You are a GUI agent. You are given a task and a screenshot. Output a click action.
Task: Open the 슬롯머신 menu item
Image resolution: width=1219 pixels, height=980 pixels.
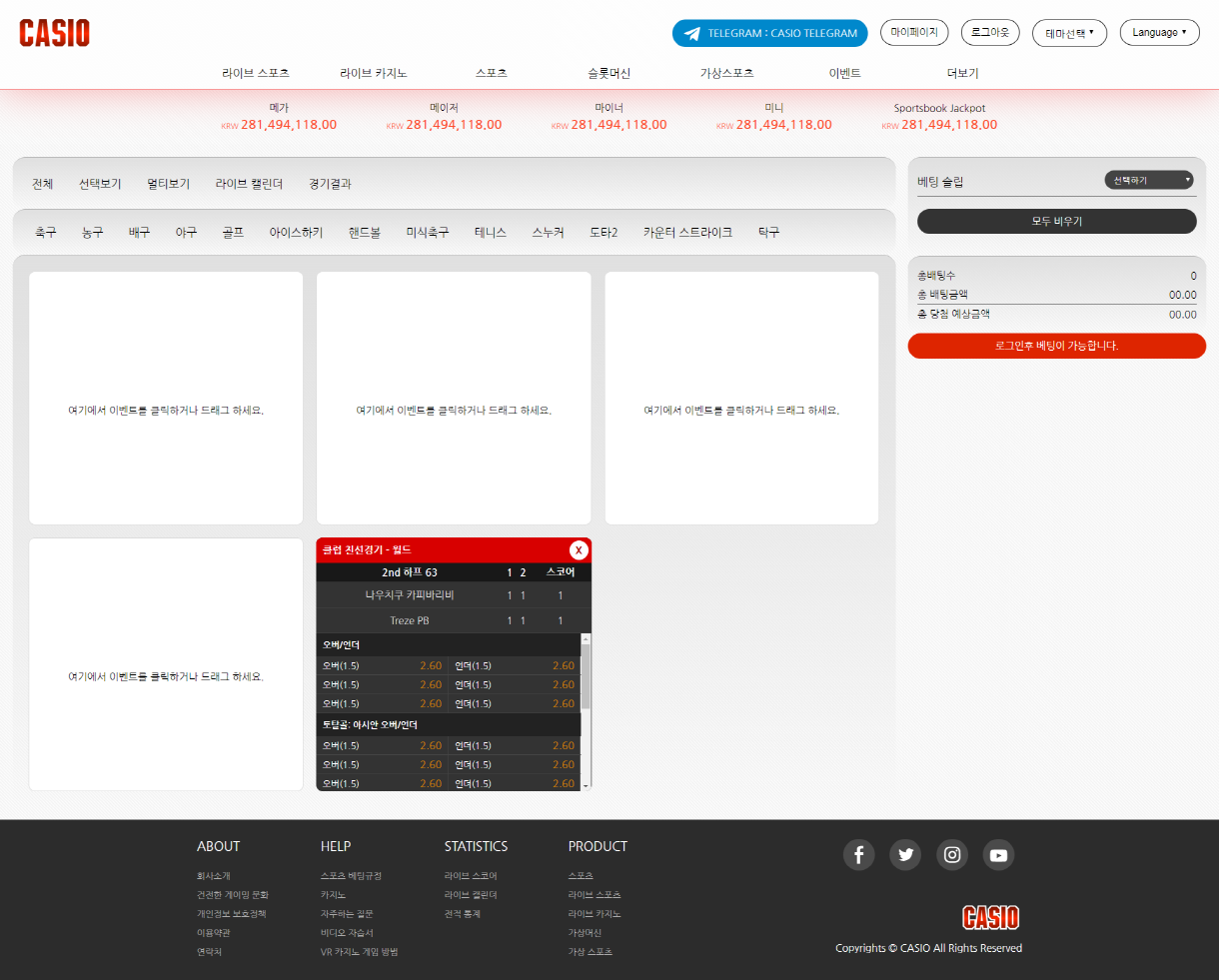(609, 73)
